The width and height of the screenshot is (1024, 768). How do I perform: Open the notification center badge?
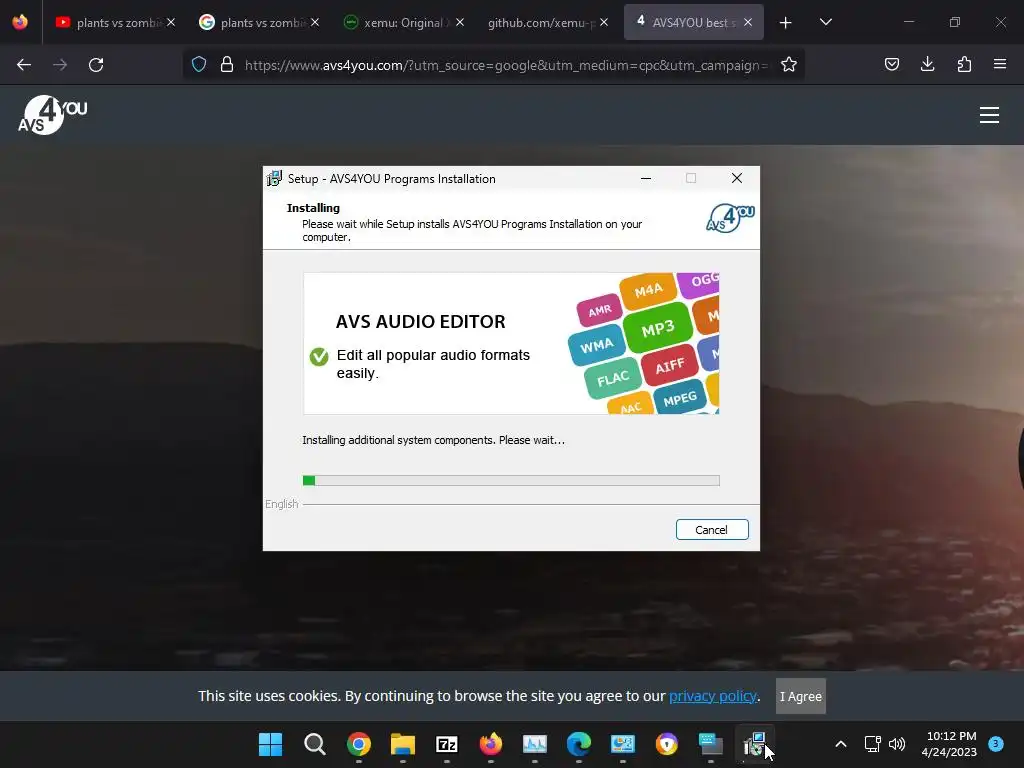click(996, 744)
